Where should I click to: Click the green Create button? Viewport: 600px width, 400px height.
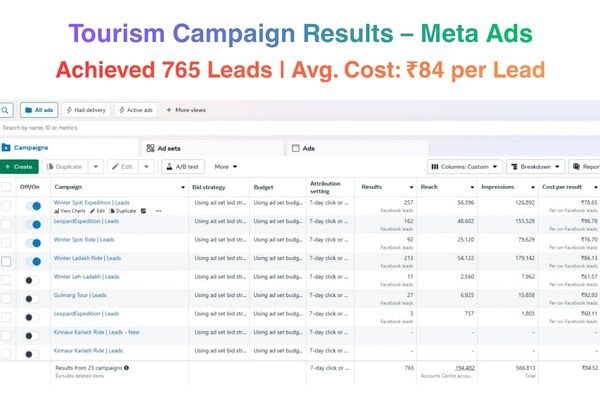point(19,167)
